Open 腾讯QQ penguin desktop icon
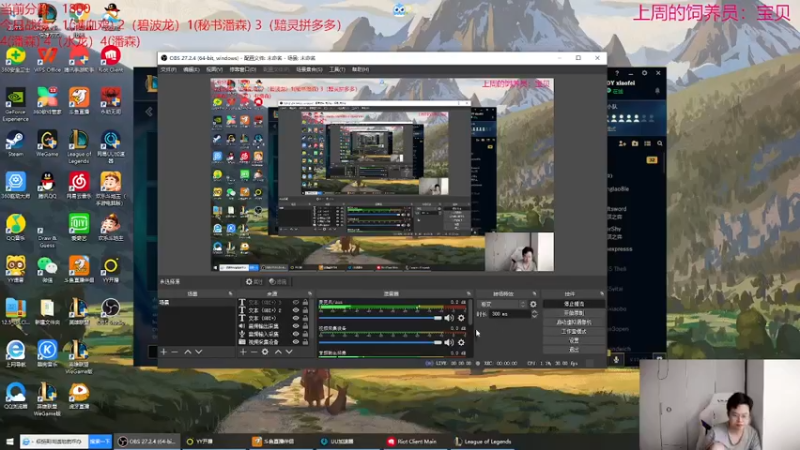The image size is (800, 450). (x=47, y=186)
